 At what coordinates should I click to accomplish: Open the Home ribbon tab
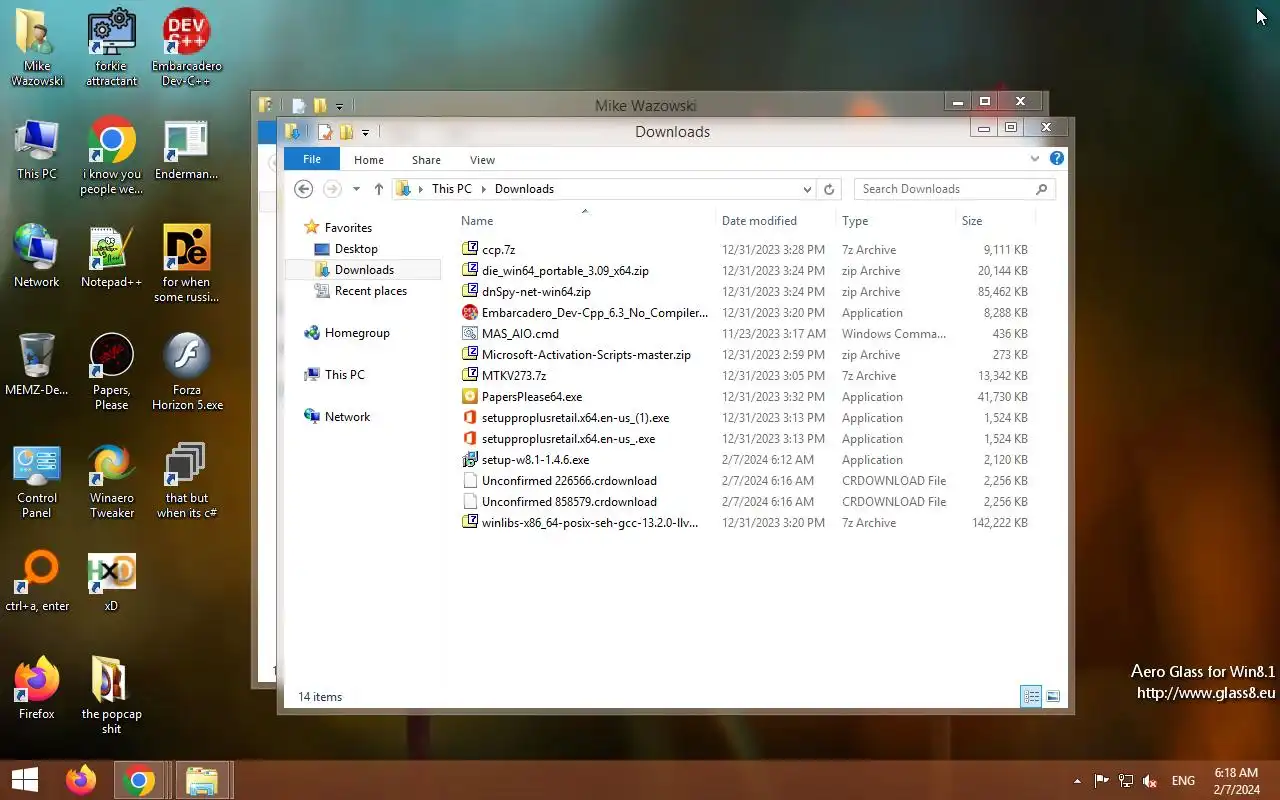369,160
